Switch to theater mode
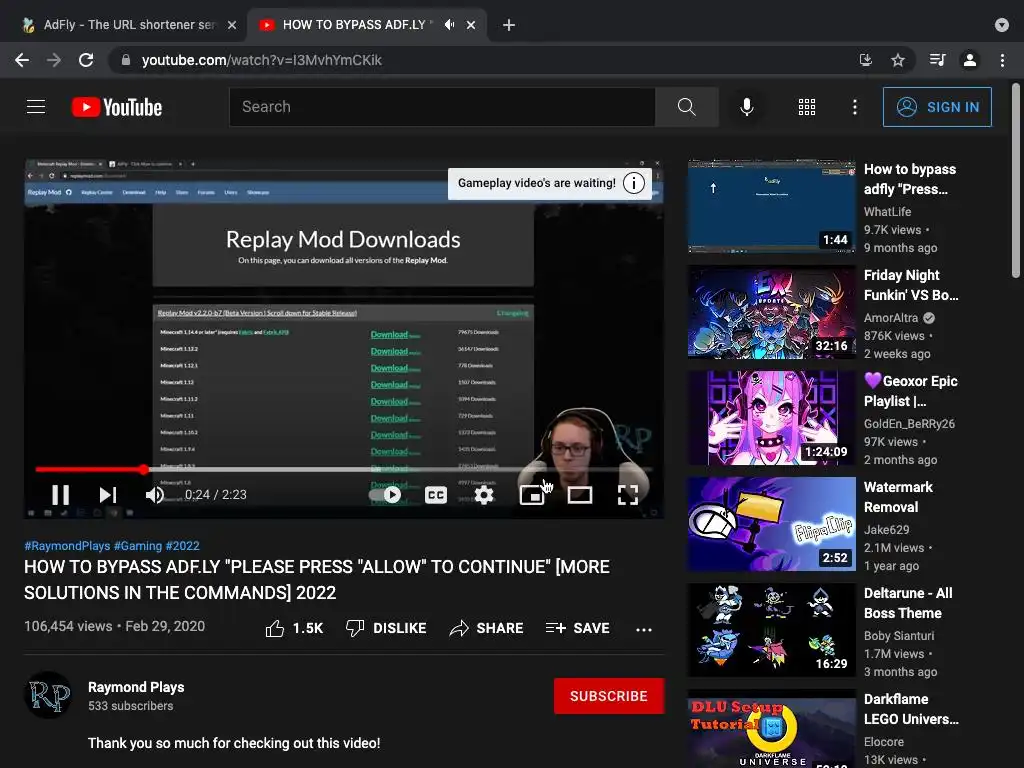The height and width of the screenshot is (768, 1024). point(580,494)
